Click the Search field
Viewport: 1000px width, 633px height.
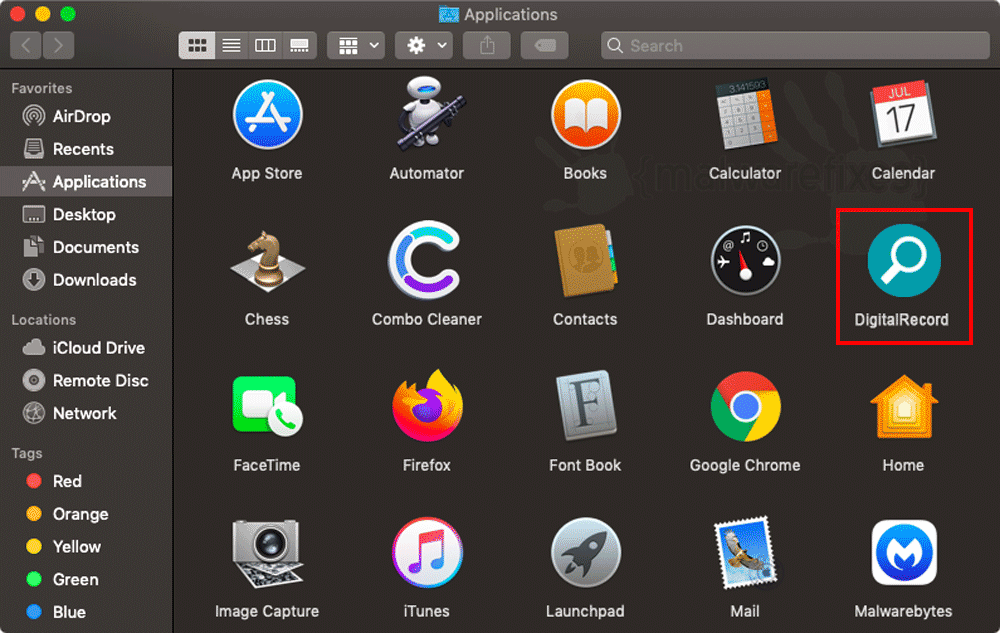[795, 45]
